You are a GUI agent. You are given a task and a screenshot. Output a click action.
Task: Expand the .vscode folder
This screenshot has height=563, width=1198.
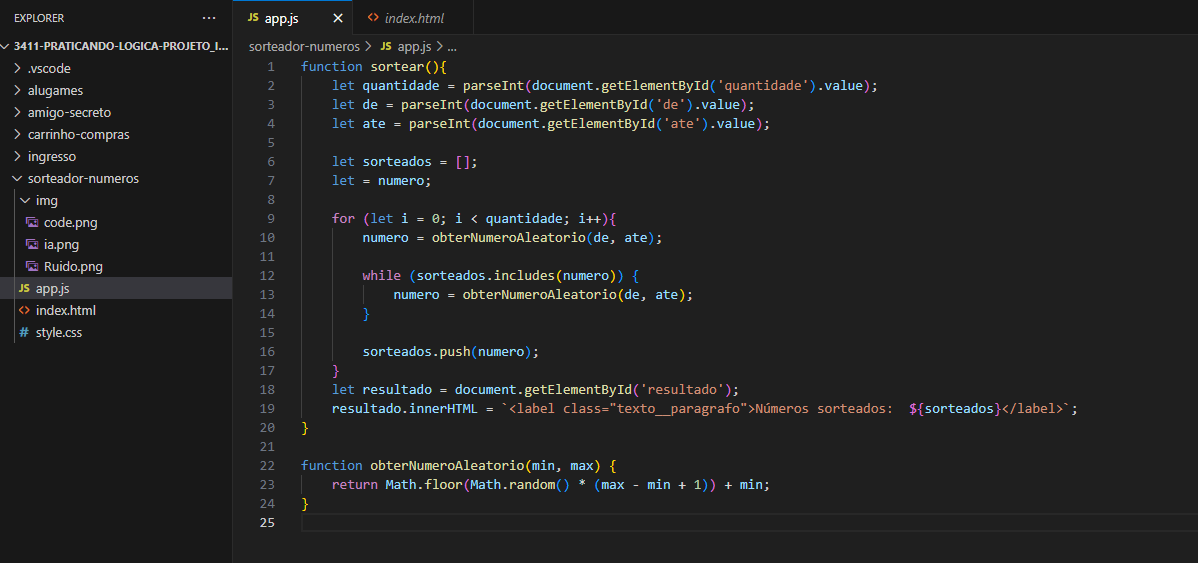tap(16, 69)
